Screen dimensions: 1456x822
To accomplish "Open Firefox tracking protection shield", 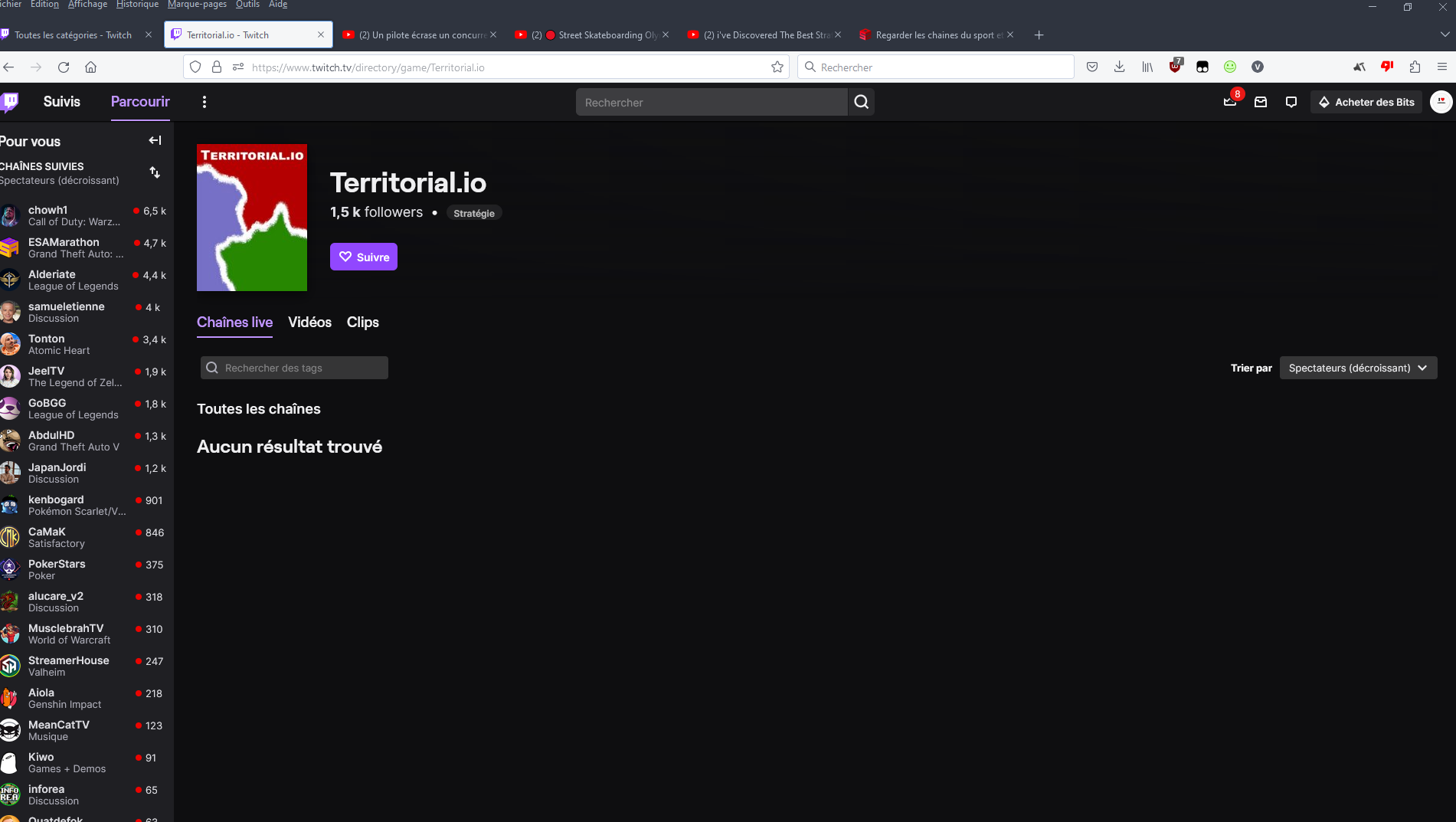I will (195, 67).
